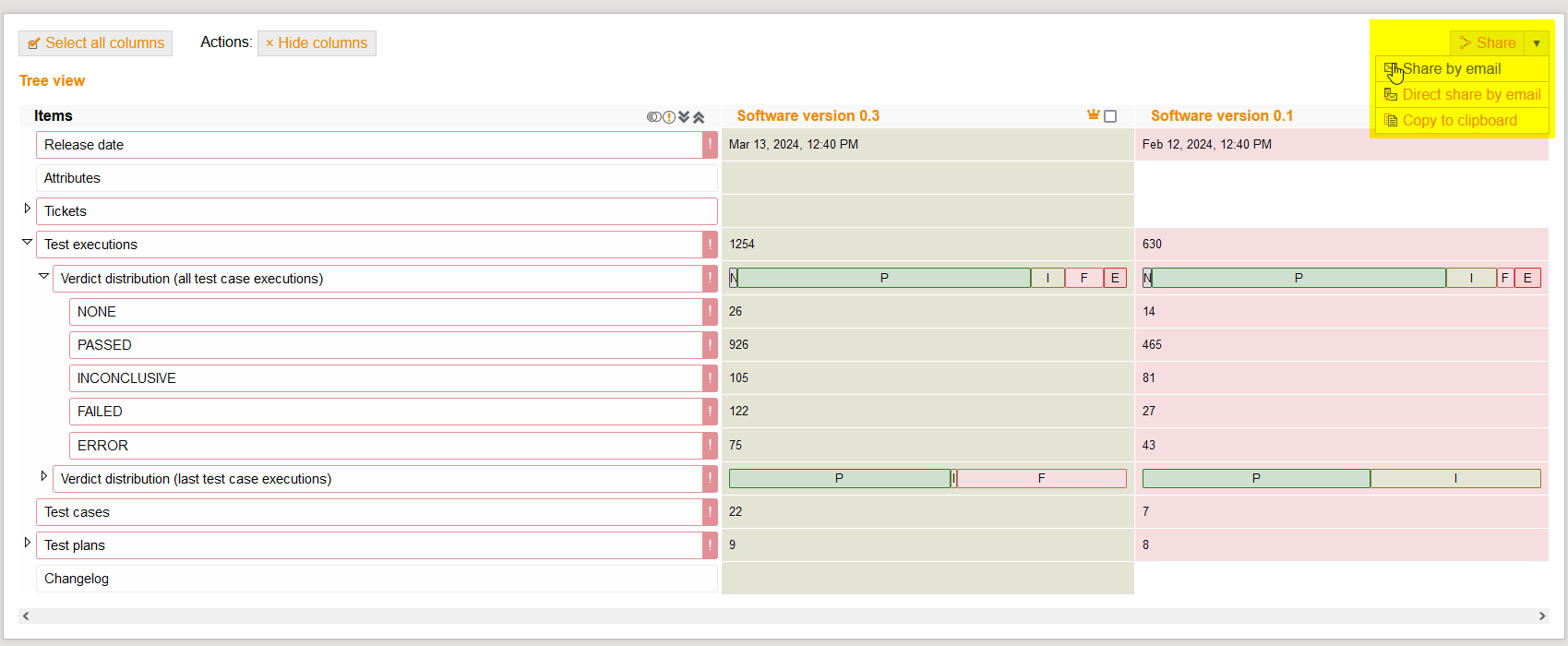Select the FAILED item label

100,412
